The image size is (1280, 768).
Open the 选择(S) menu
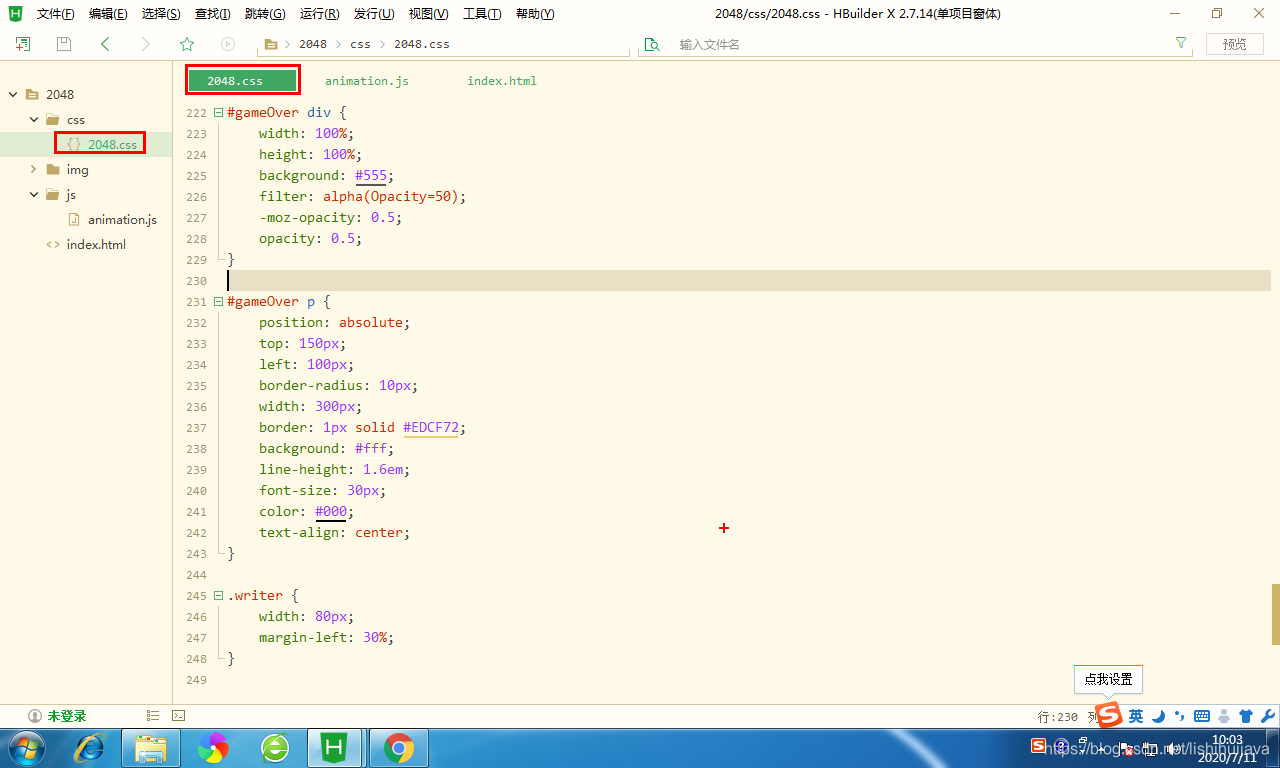pyautogui.click(x=161, y=14)
